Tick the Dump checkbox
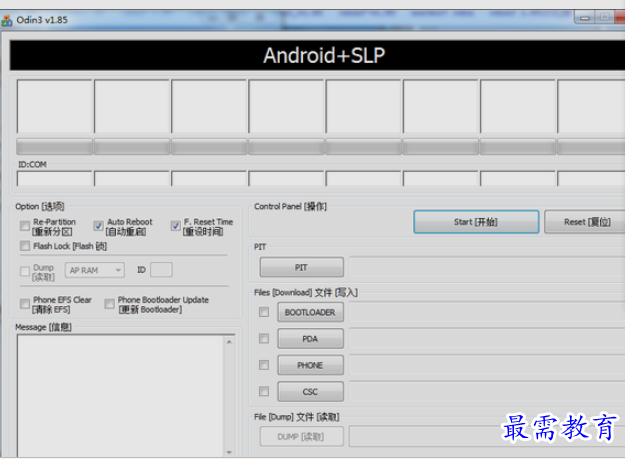Screen dimensions: 625x459 pos(25,271)
